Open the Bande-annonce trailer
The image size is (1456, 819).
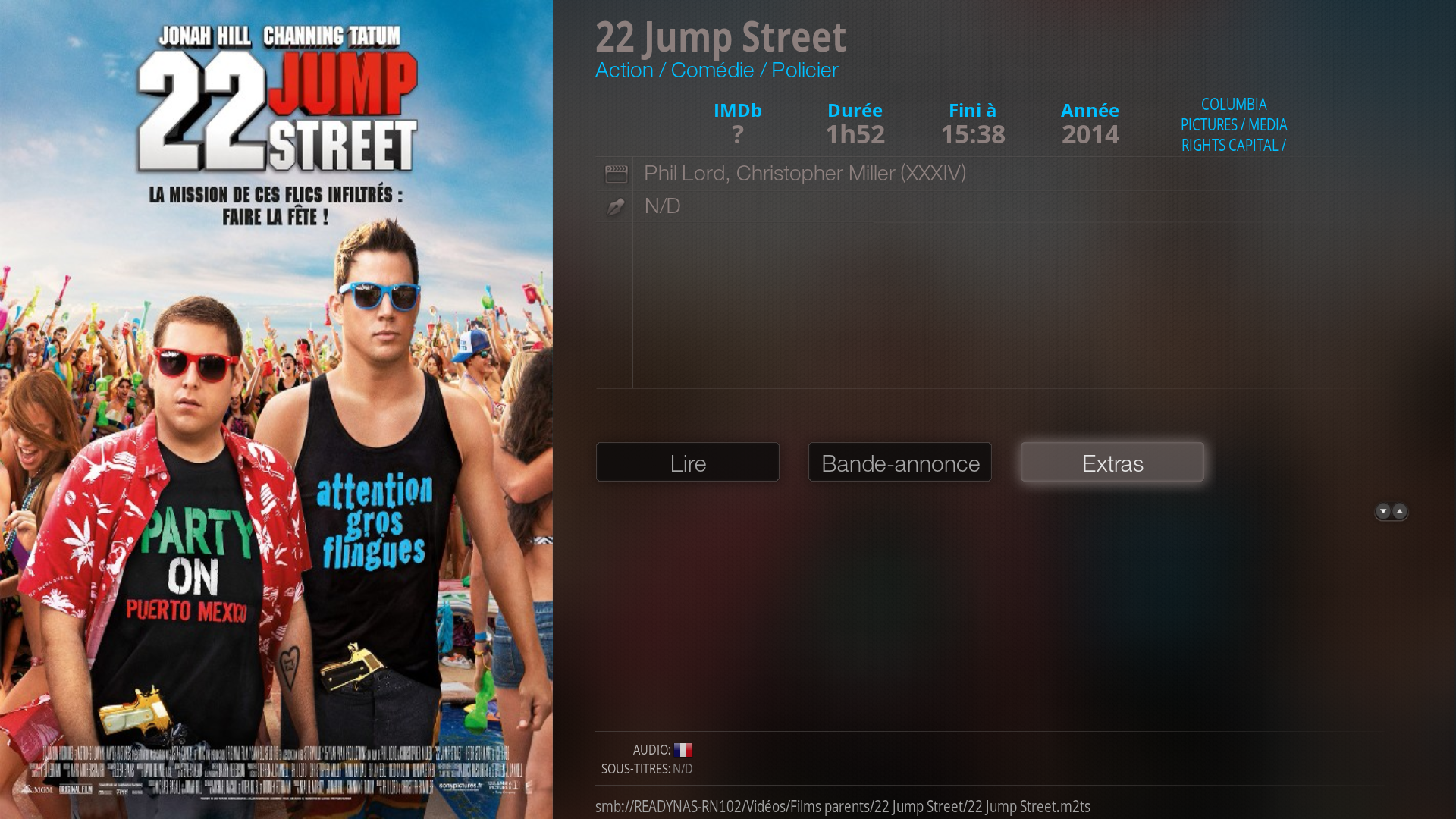click(900, 462)
